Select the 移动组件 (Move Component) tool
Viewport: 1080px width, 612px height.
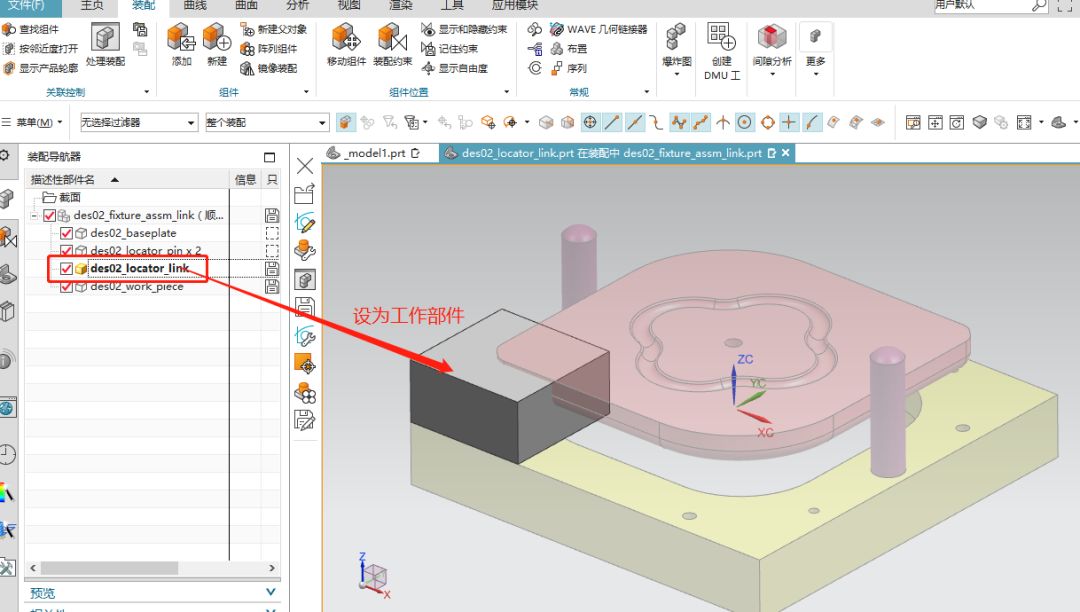click(346, 37)
